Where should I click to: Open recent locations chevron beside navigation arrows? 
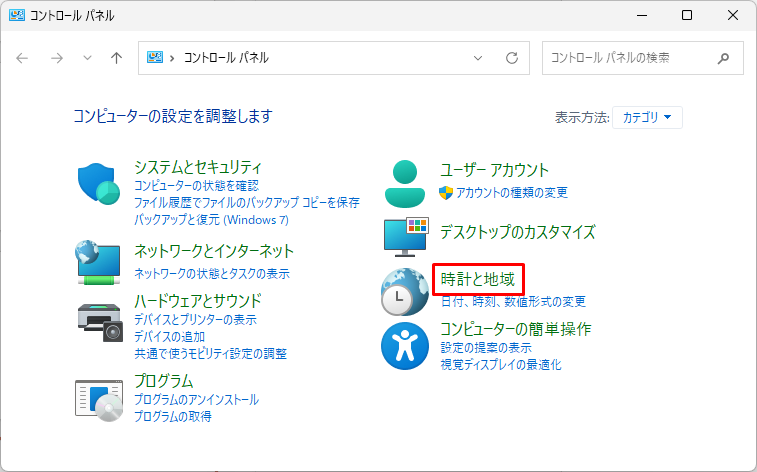[x=87, y=58]
